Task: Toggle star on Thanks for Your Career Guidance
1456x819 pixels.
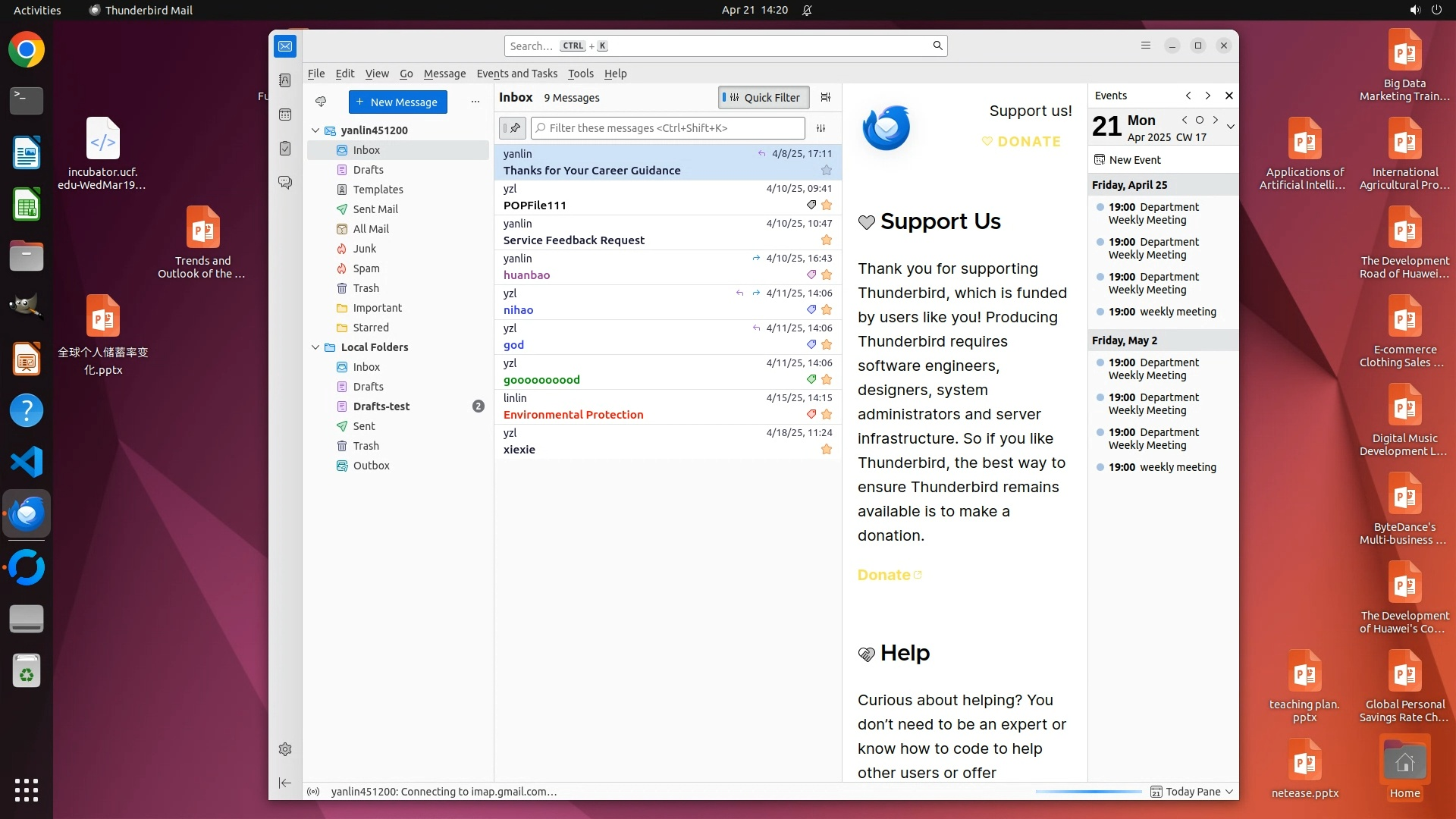Action: (827, 171)
